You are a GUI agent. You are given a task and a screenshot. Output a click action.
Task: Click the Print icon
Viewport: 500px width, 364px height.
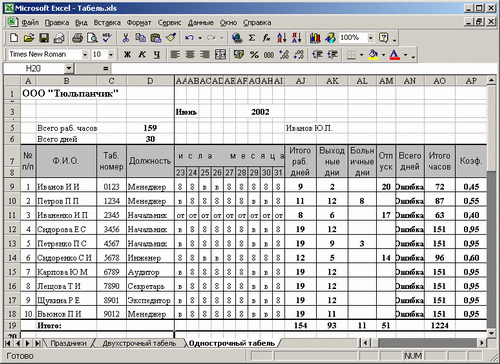pyautogui.click(x=77, y=38)
